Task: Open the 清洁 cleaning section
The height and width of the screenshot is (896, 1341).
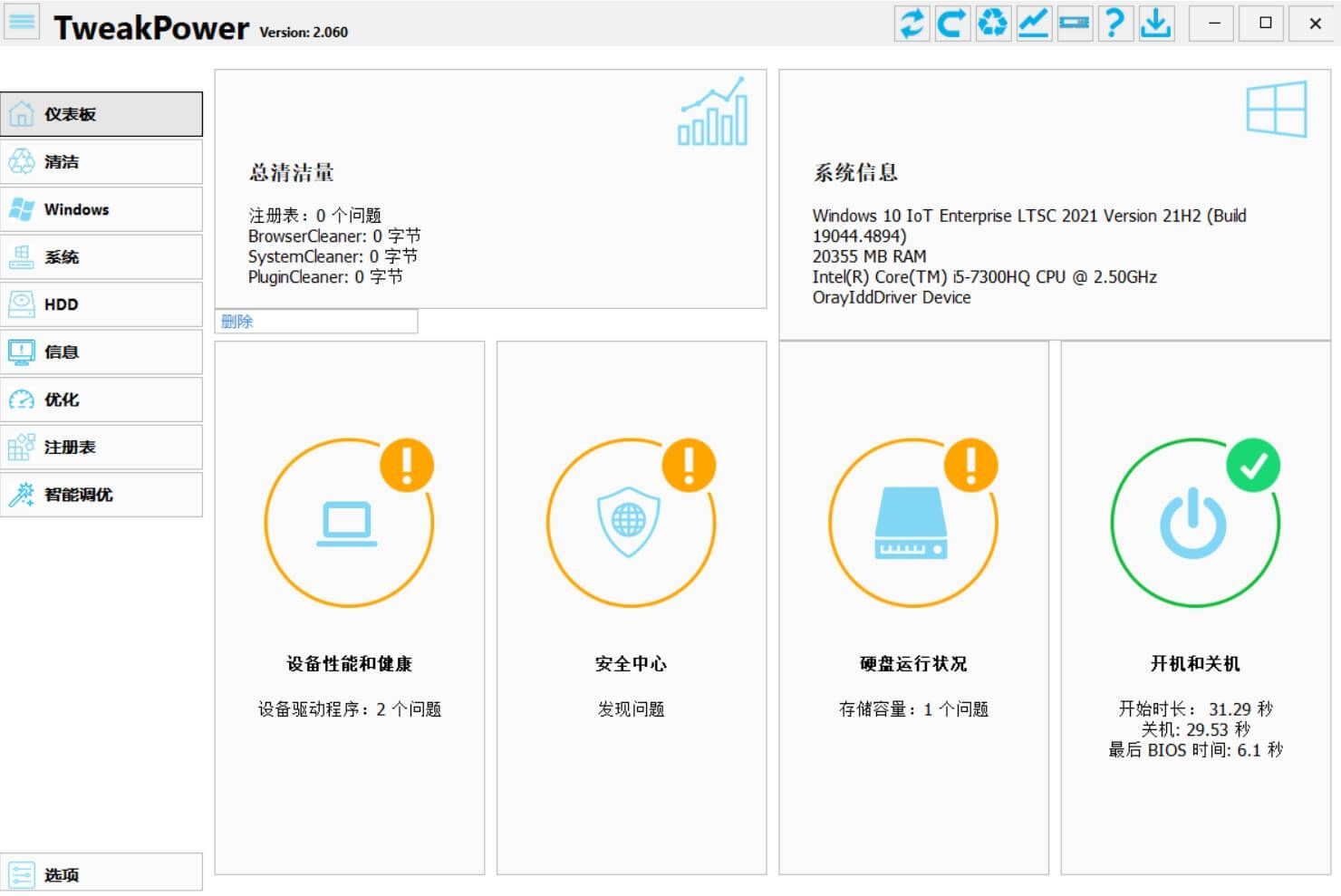Action: click(101, 162)
